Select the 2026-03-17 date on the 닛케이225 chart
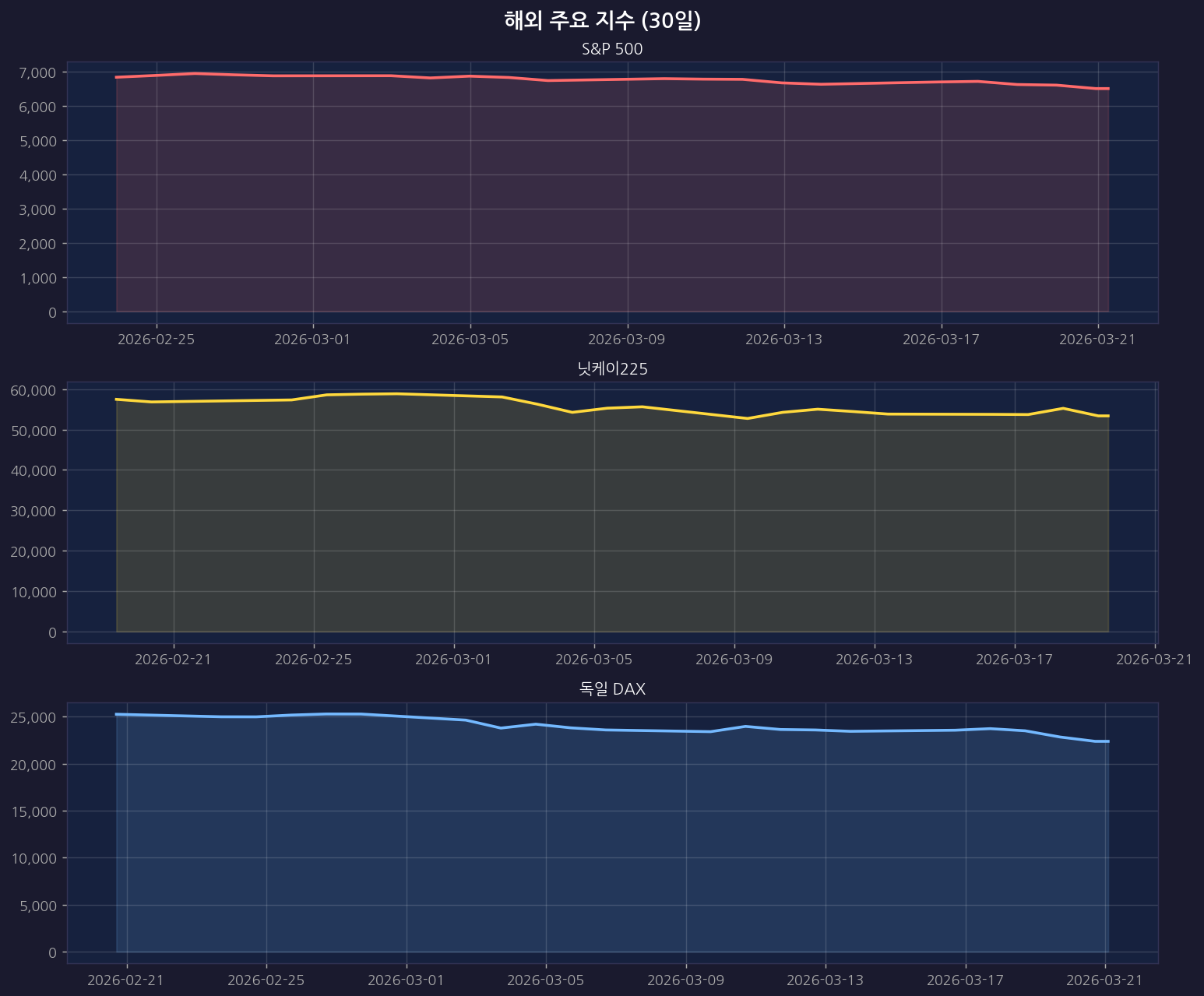1204x996 pixels. pos(1014,660)
